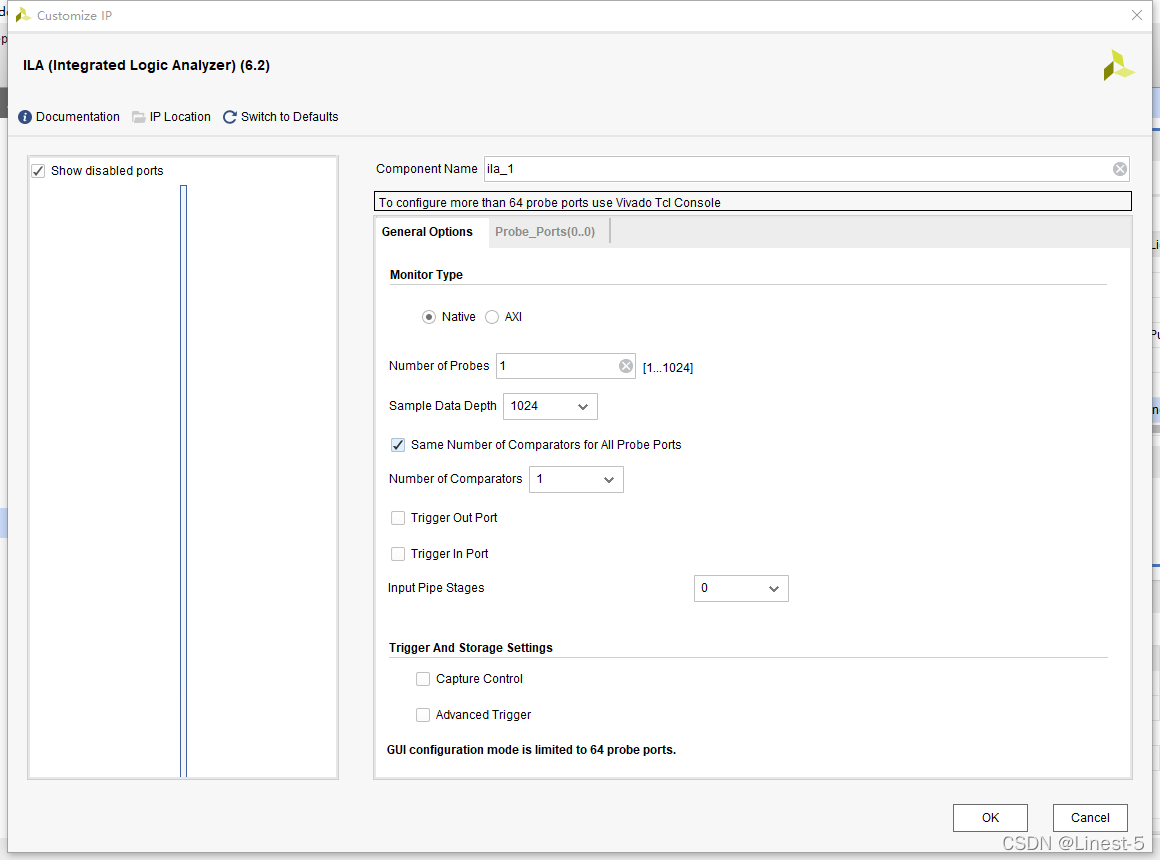Click the Switch to Defaults refresh icon
The height and width of the screenshot is (860, 1160).
[230, 117]
